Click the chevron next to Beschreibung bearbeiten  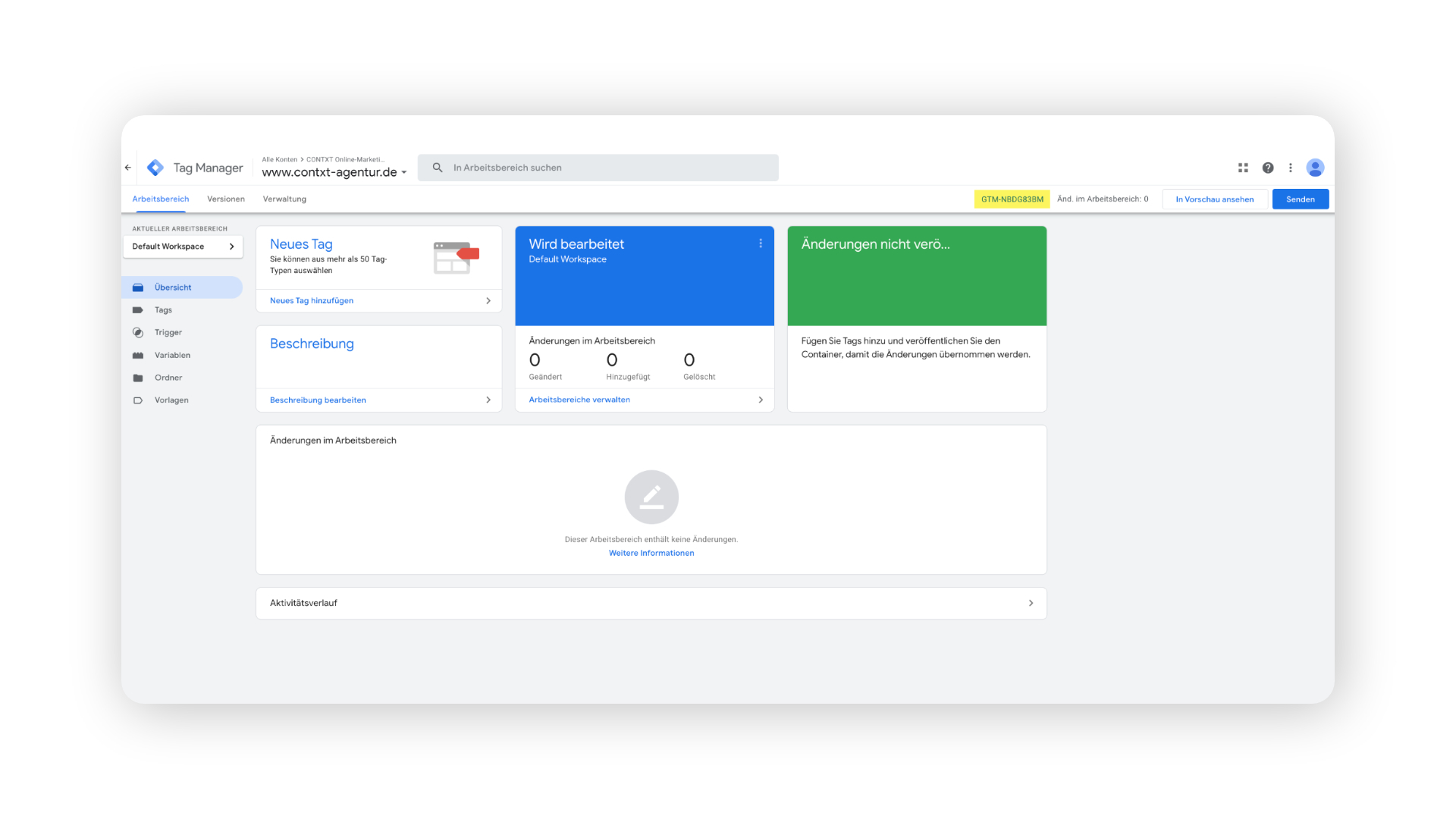click(488, 400)
